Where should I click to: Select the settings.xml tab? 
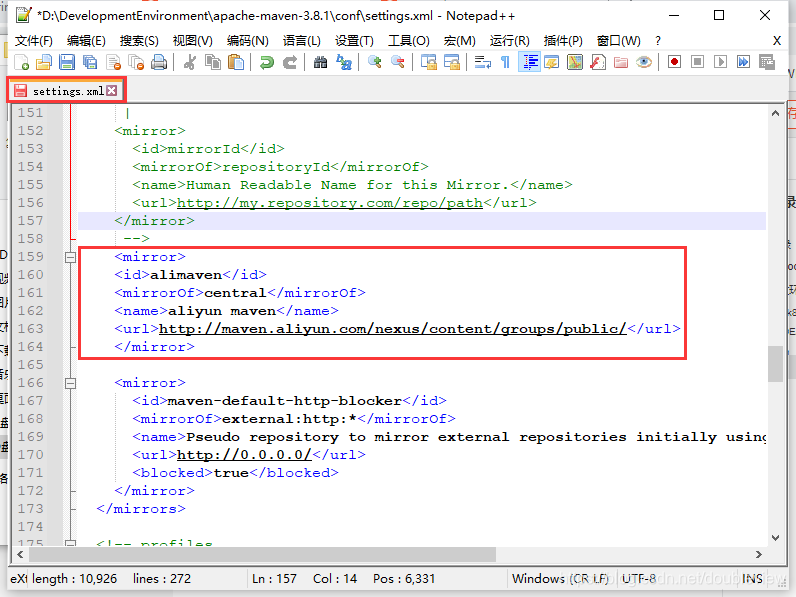pos(68,91)
